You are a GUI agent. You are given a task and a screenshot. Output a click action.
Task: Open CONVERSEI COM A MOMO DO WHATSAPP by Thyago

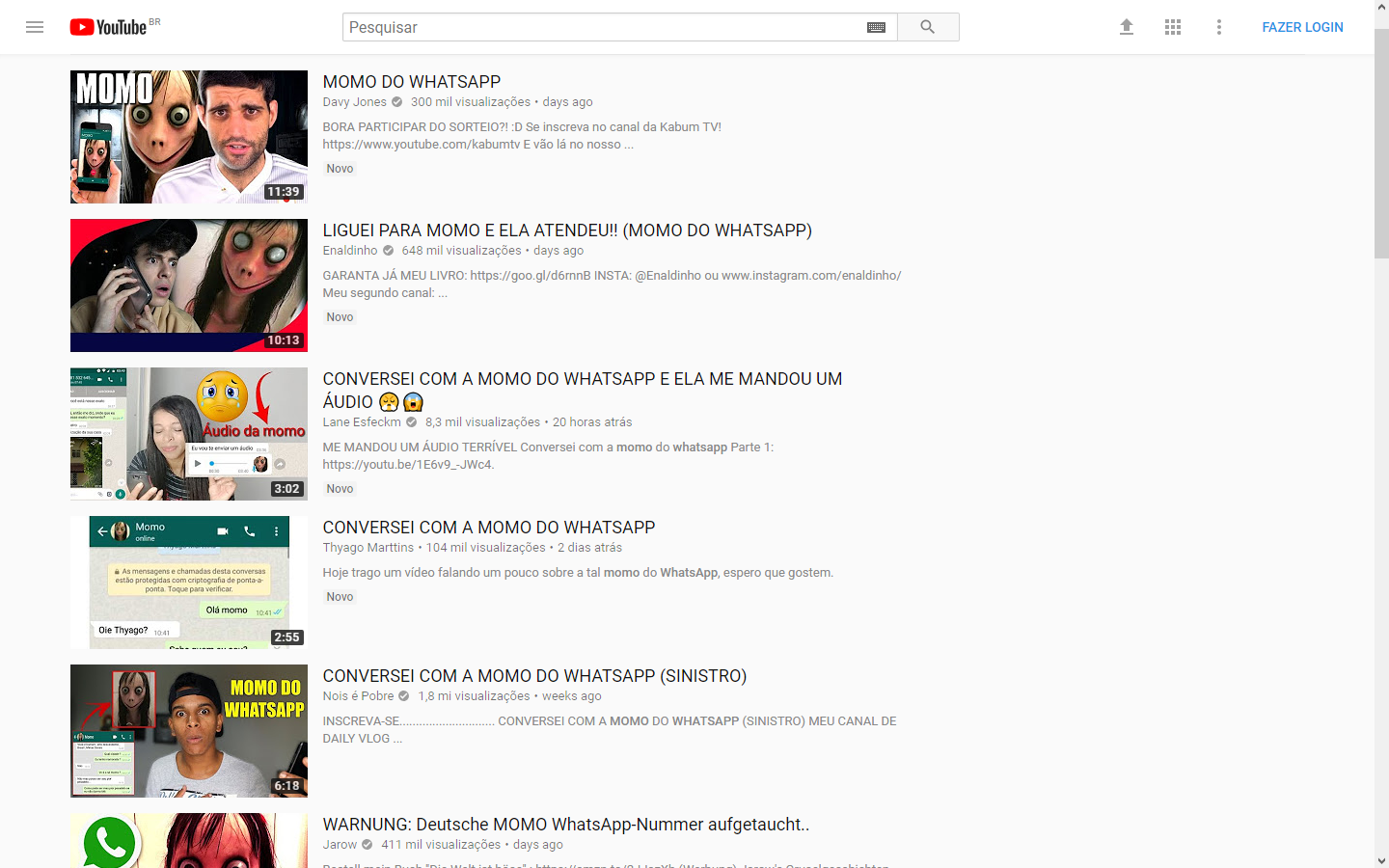[x=489, y=528]
